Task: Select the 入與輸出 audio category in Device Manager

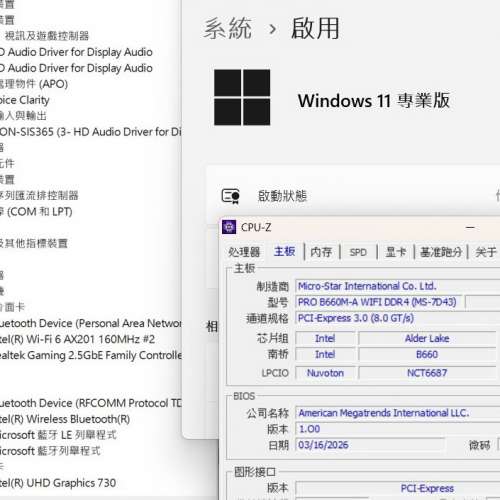Action: click(23, 116)
